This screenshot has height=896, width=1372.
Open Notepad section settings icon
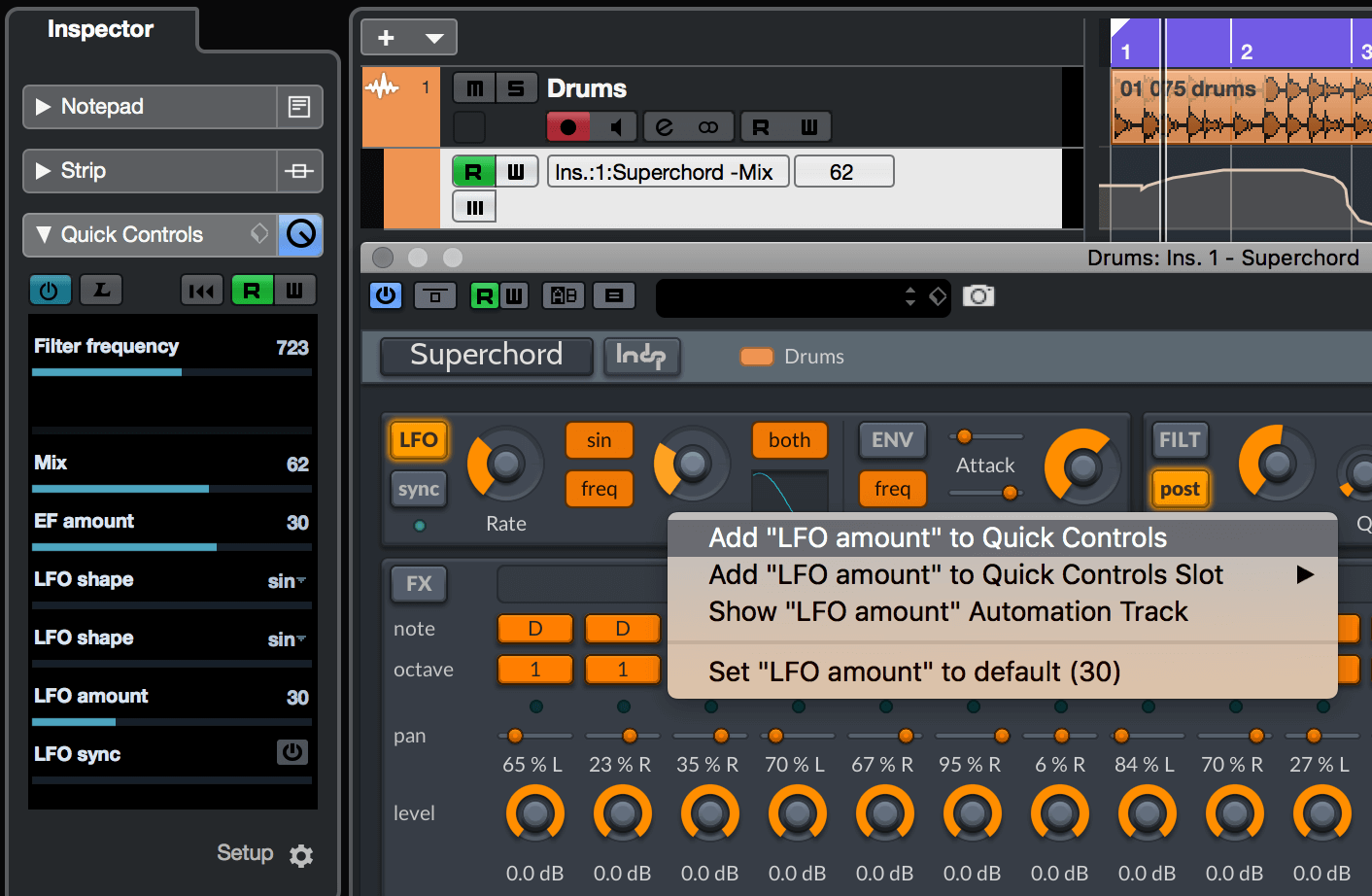(x=299, y=107)
